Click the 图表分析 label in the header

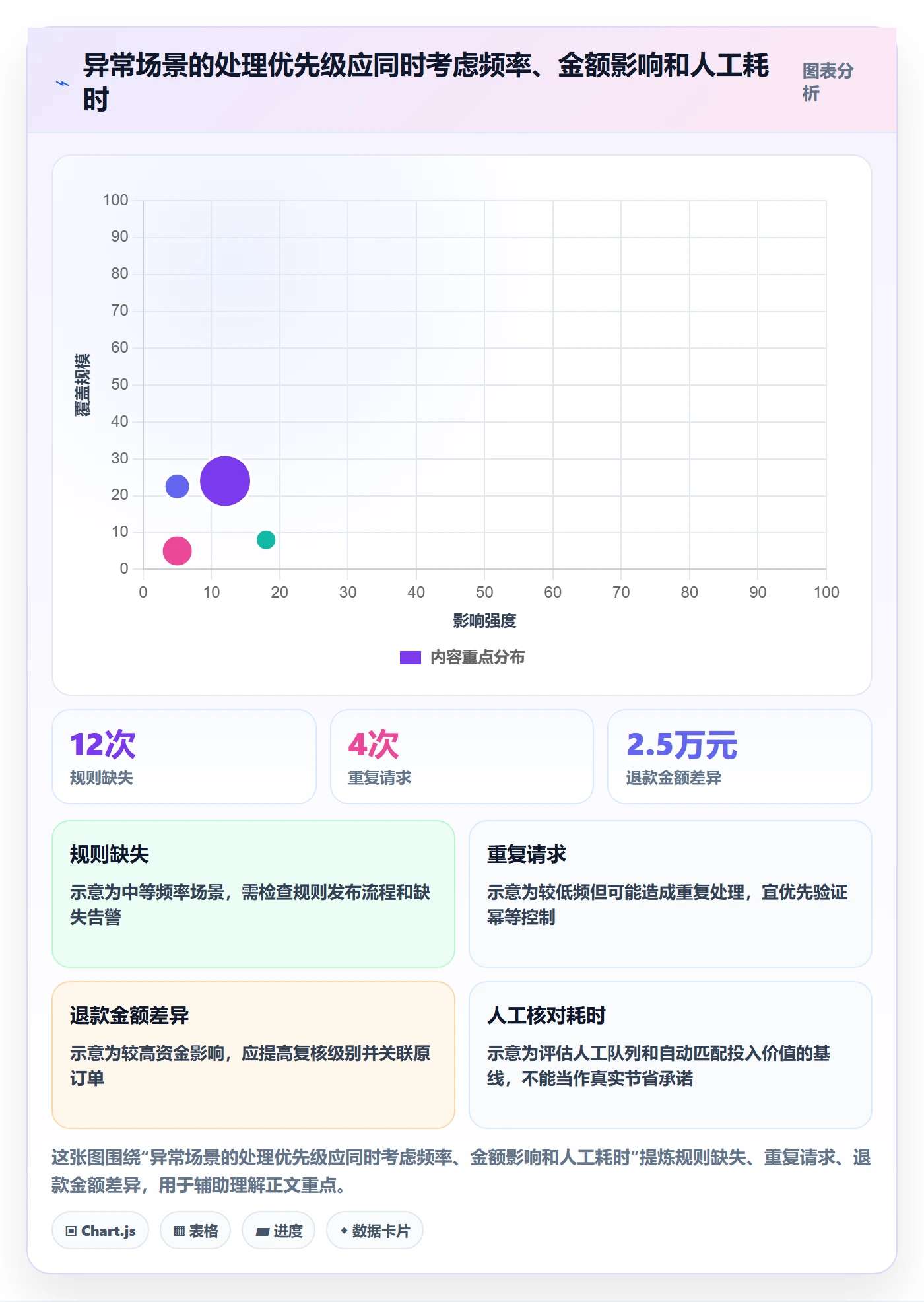(x=828, y=82)
